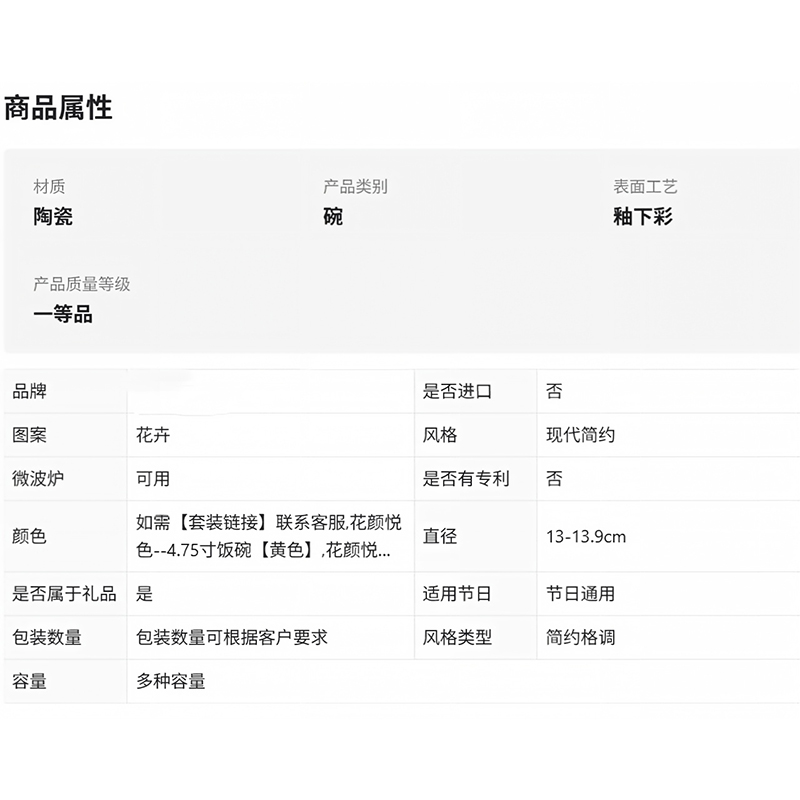Viewport: 800px width, 800px height.
Task: Select the 微波炉 row label
Action: 38,479
